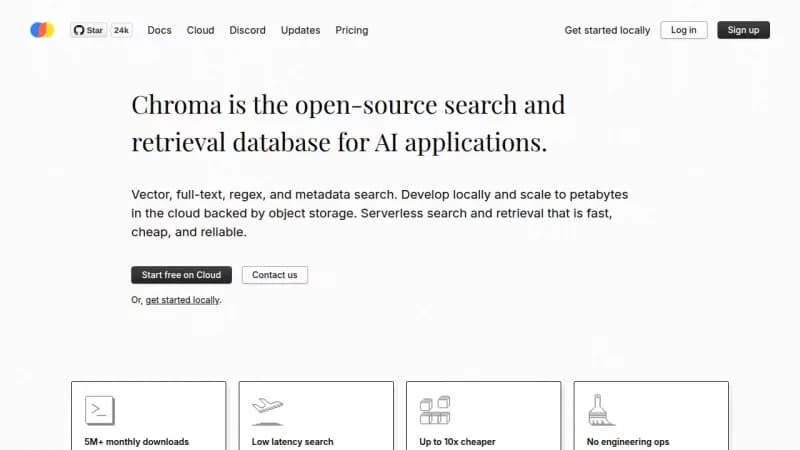Start free on Cloud

point(181,275)
